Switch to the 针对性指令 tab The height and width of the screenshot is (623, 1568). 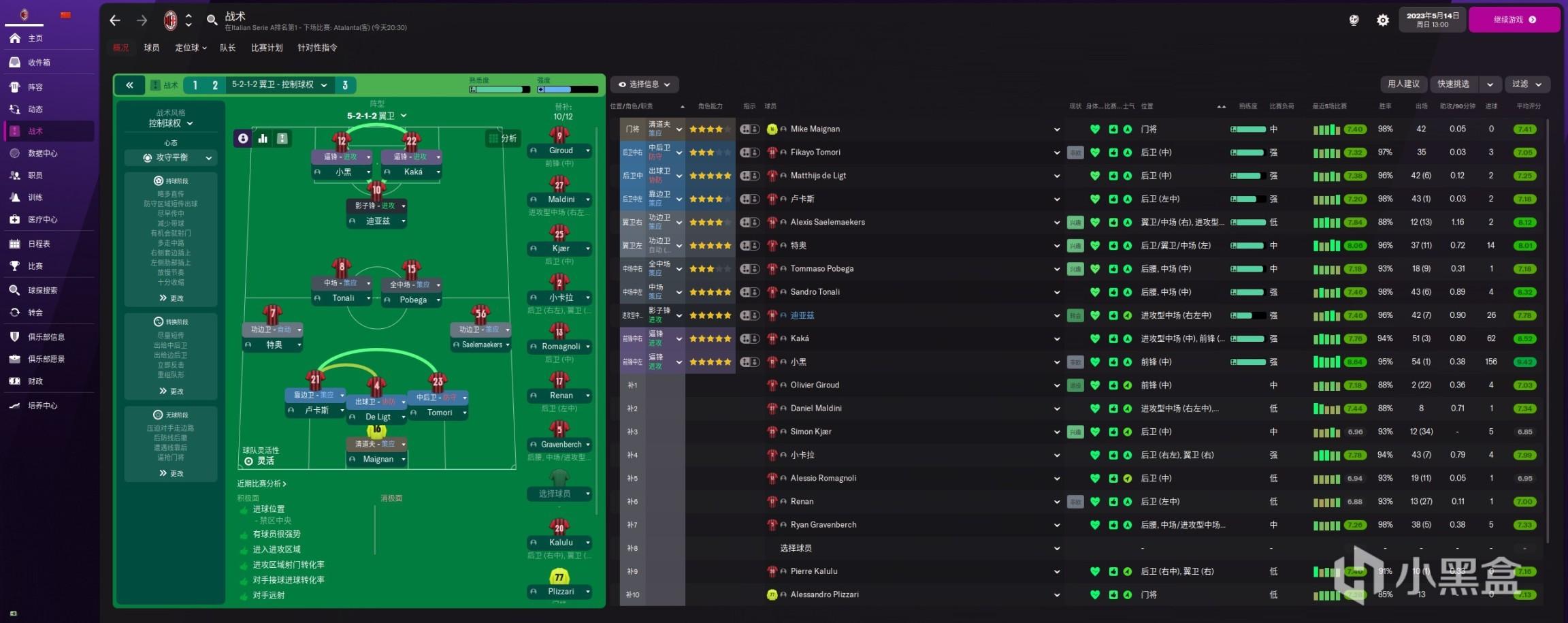coord(317,48)
